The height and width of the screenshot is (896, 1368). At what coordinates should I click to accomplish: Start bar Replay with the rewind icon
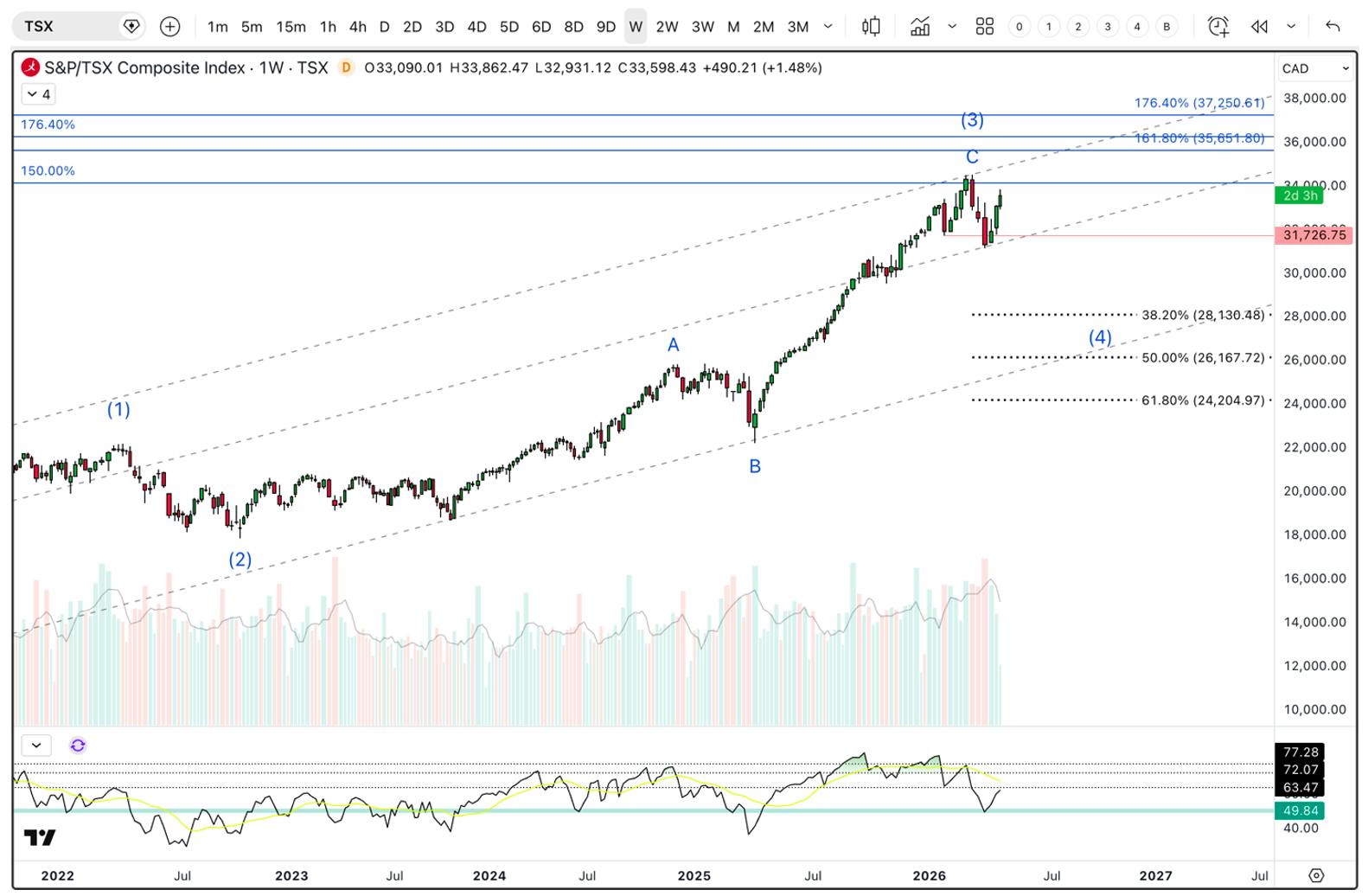1259,27
